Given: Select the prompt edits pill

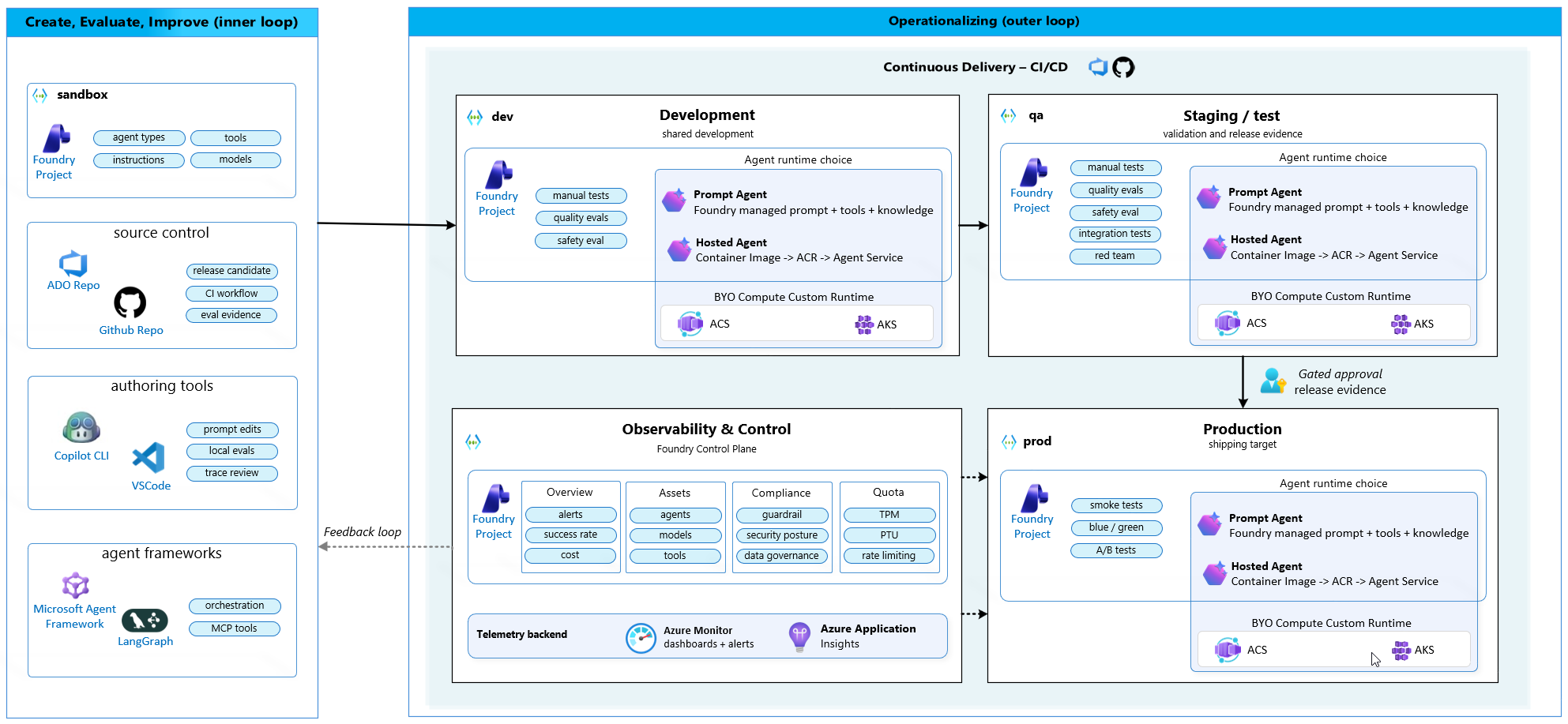Looking at the screenshot, I should [x=232, y=430].
